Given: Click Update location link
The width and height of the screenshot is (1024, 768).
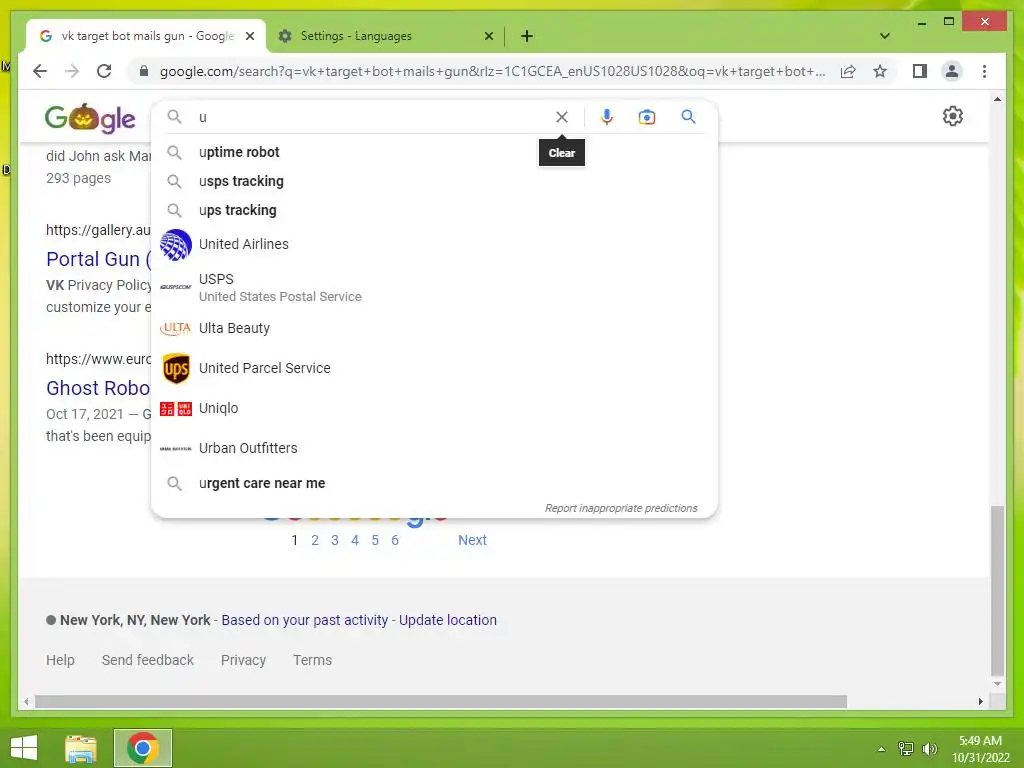Looking at the screenshot, I should coord(448,620).
